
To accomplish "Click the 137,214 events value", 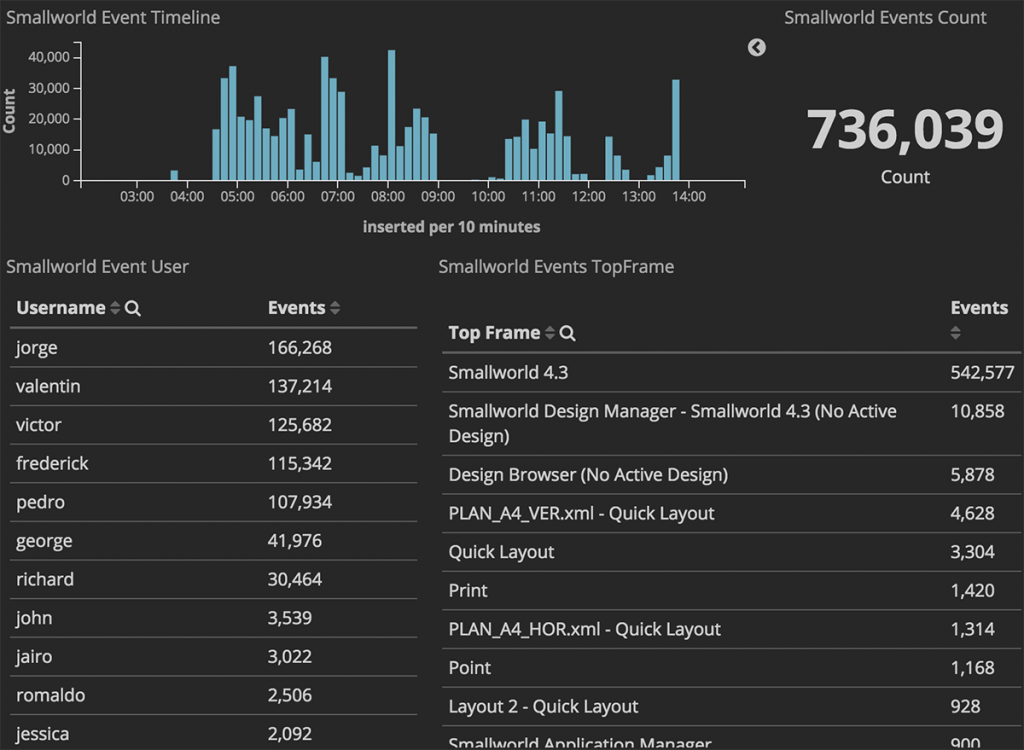I will pyautogui.click(x=300, y=386).
